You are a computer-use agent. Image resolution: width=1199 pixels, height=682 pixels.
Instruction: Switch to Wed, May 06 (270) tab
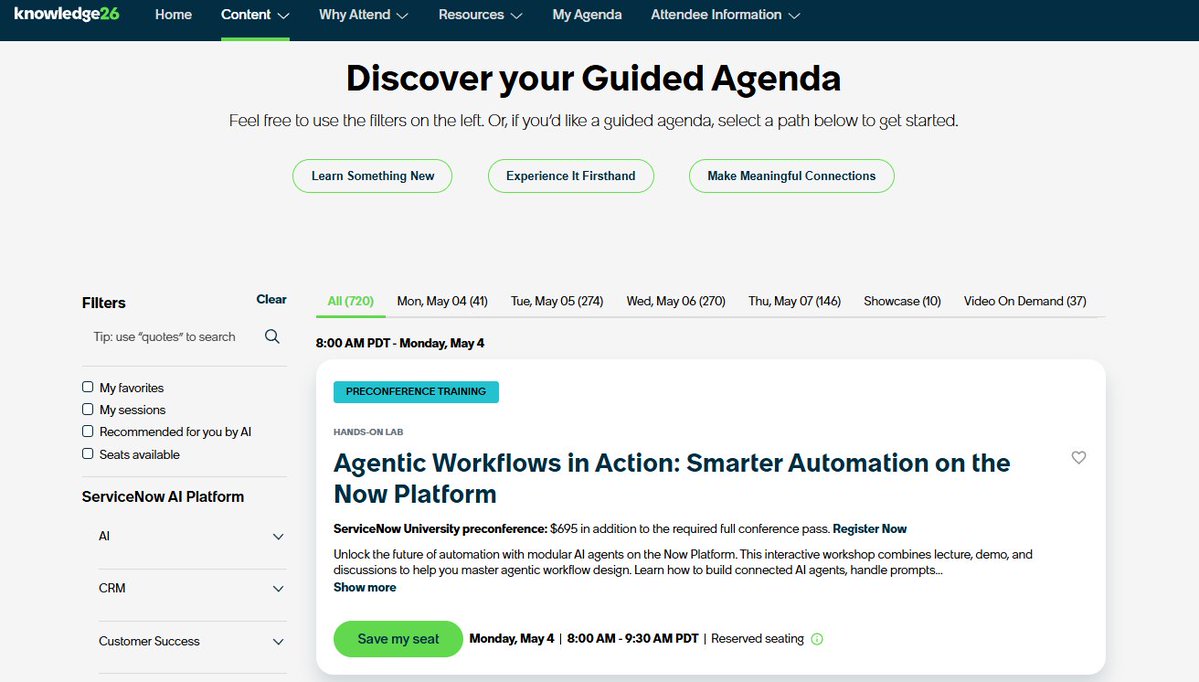pos(676,301)
